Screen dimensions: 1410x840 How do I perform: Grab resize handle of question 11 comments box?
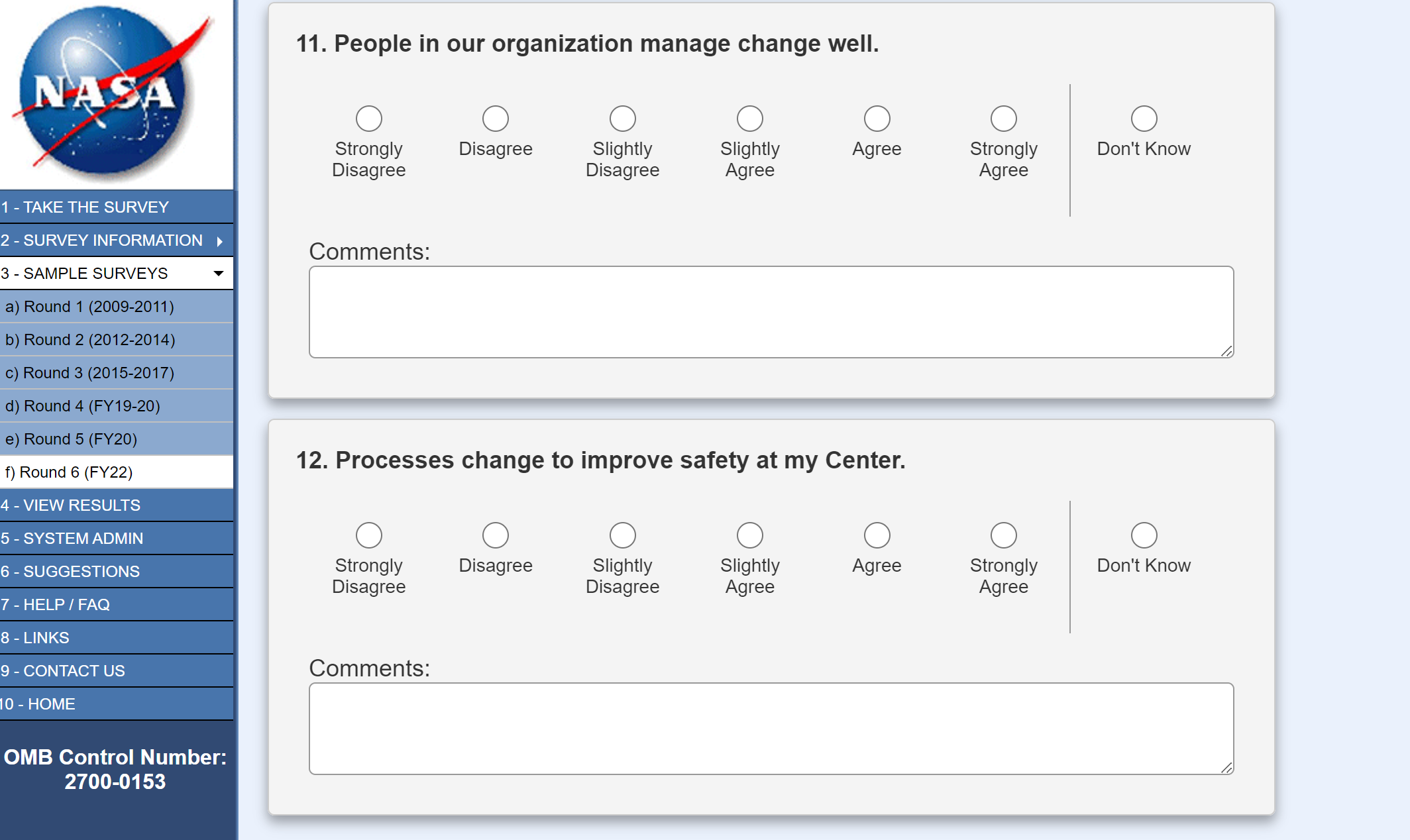1227,352
